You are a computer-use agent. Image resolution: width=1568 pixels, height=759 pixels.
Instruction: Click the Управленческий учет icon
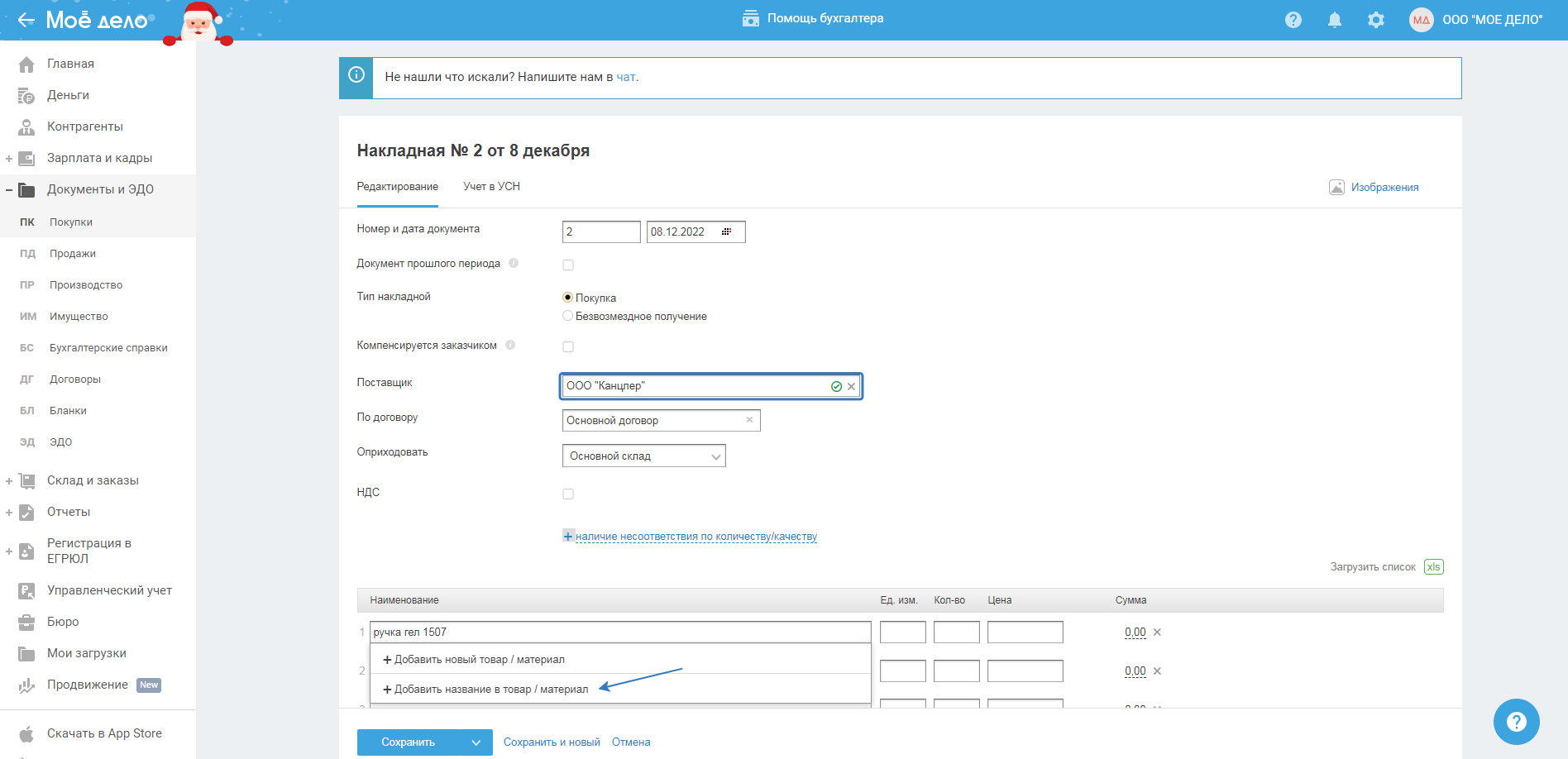click(26, 591)
